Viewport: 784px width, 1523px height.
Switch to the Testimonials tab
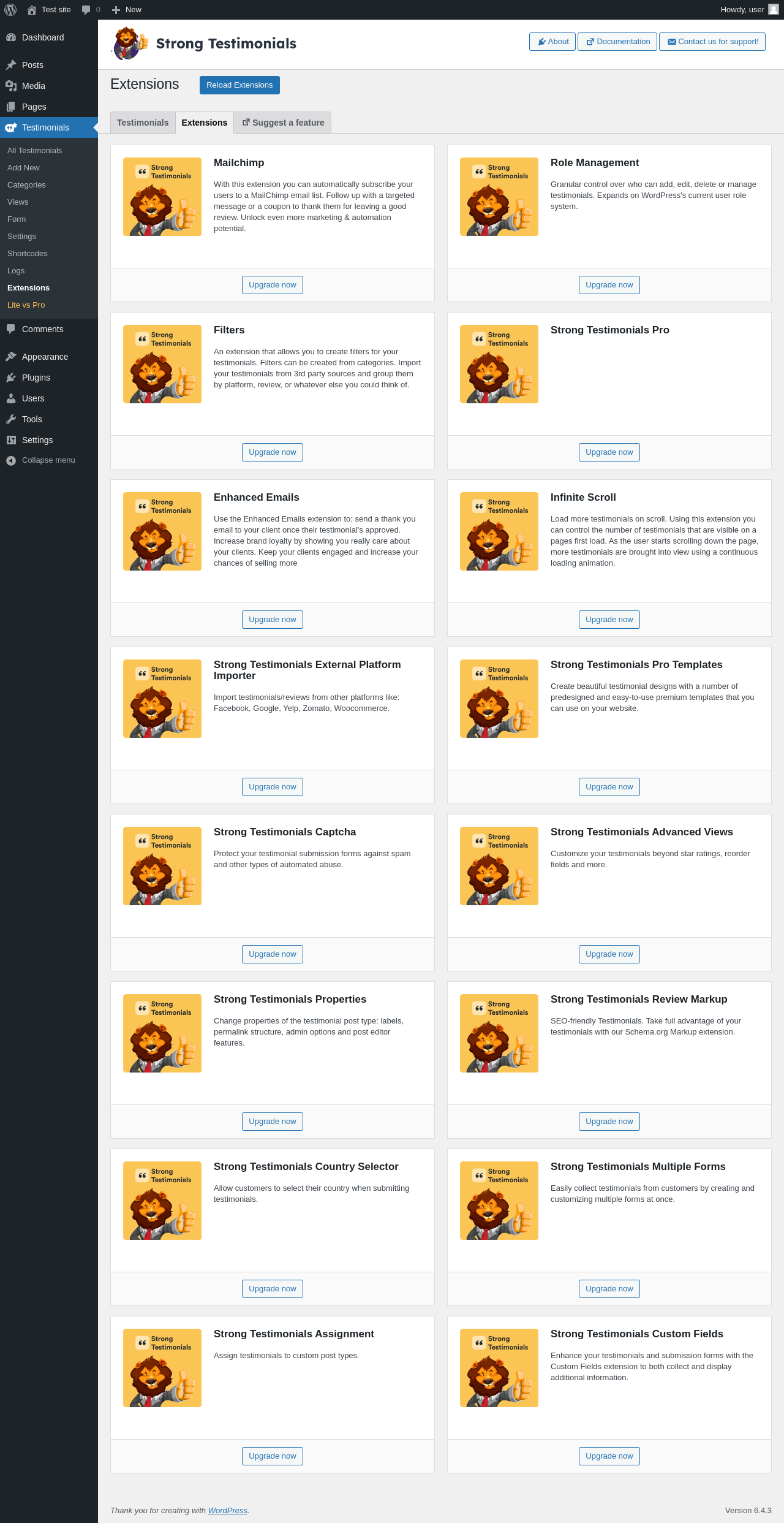click(x=143, y=123)
